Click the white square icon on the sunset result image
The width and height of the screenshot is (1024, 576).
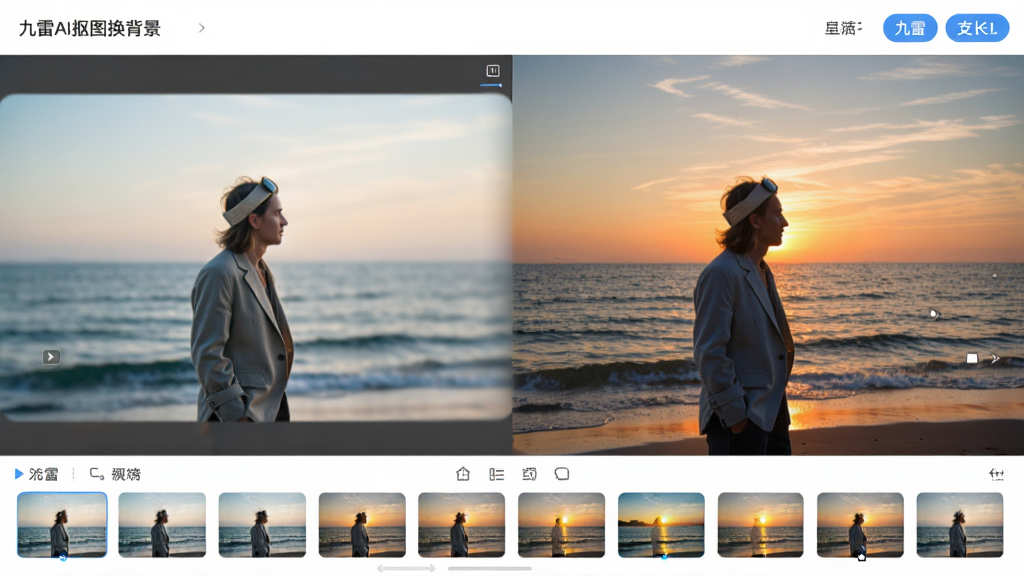972,358
